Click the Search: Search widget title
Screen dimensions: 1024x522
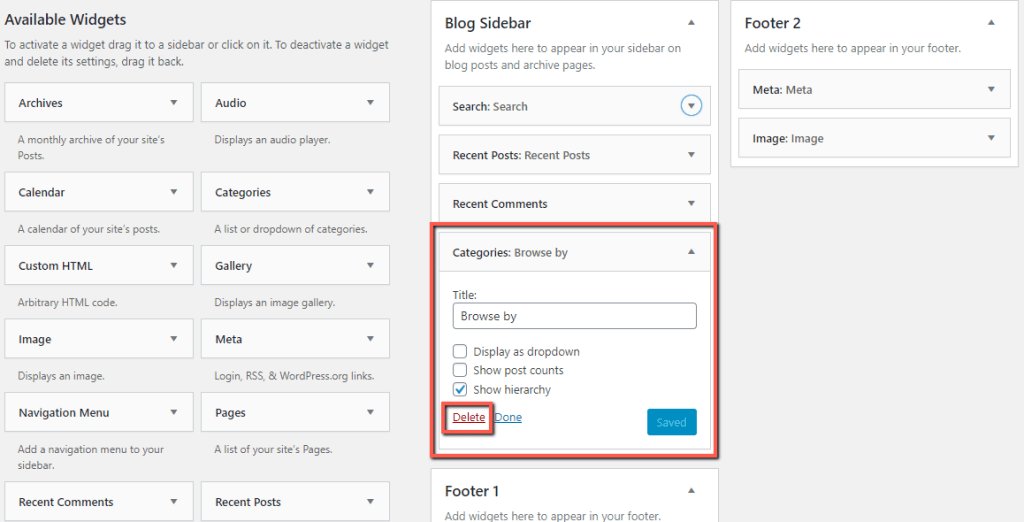[490, 106]
